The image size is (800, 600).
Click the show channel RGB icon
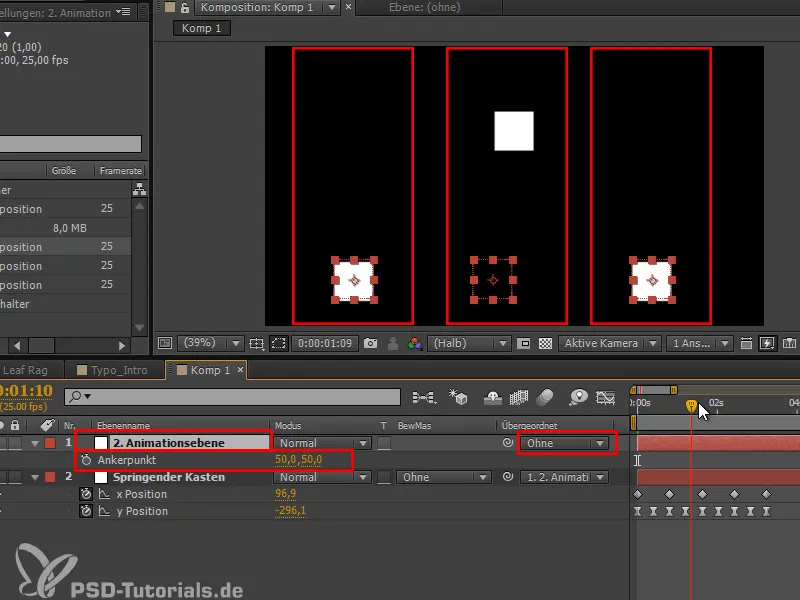click(x=415, y=343)
